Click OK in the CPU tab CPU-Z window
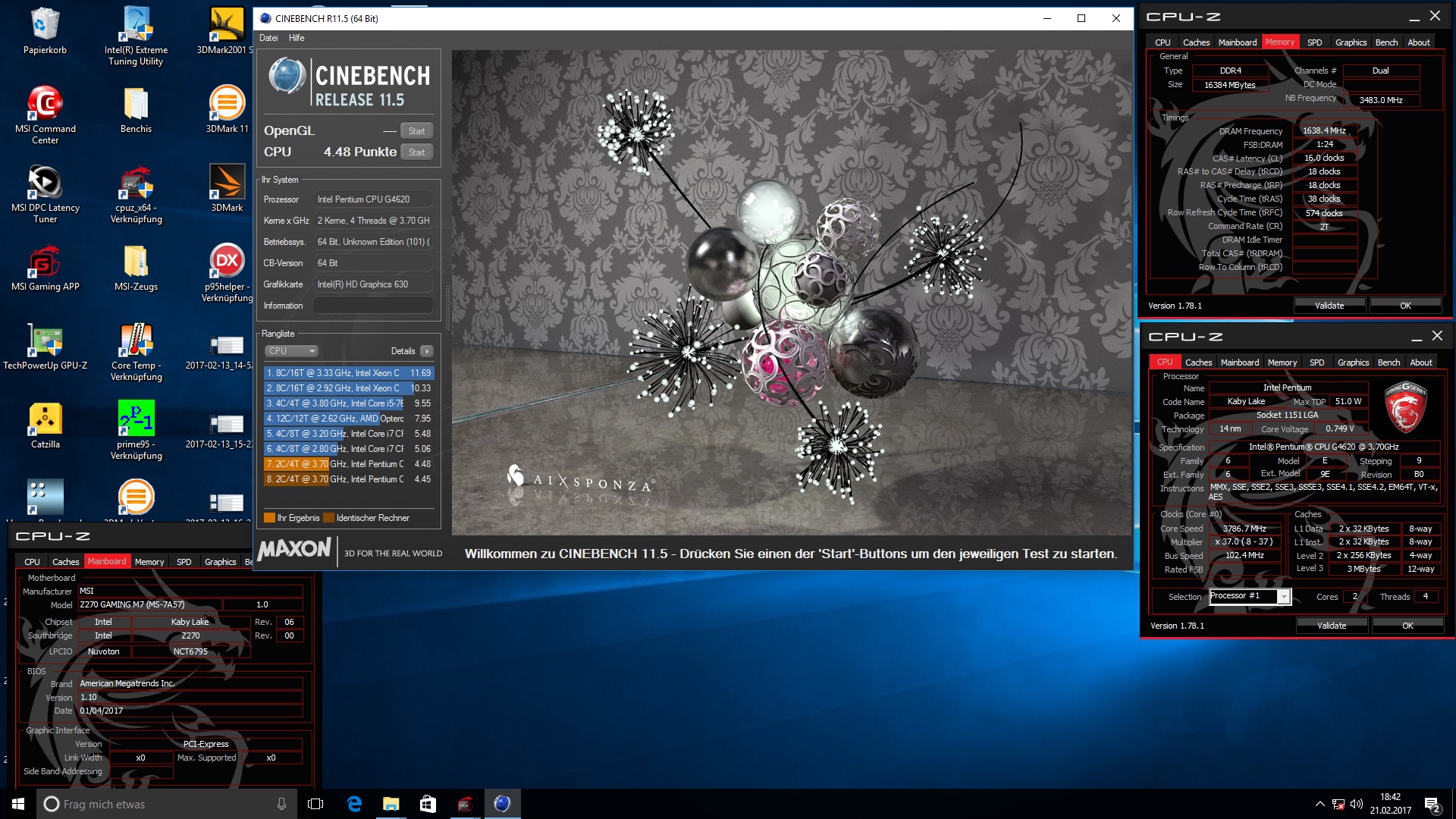The height and width of the screenshot is (819, 1456). coord(1407,626)
